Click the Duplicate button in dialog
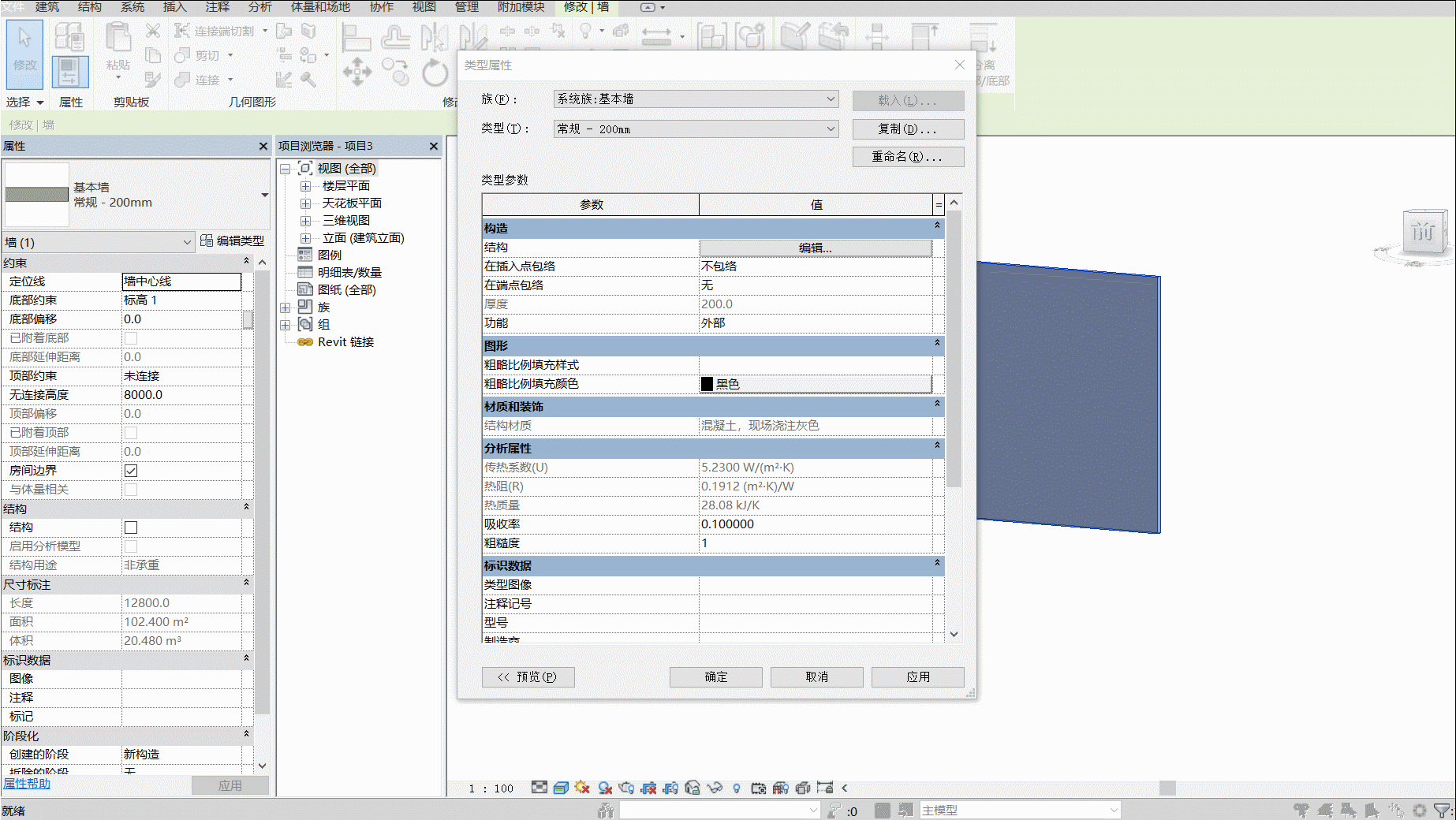The width and height of the screenshot is (1456, 820). (908, 129)
